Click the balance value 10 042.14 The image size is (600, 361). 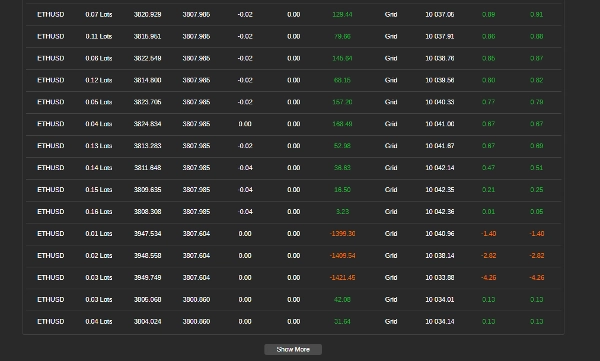point(440,168)
